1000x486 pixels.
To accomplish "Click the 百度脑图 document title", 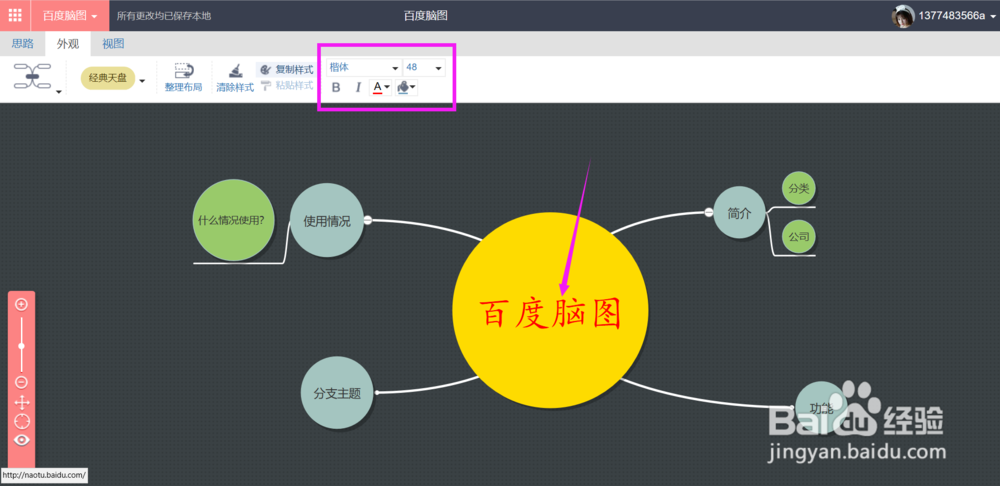I will pos(425,15).
